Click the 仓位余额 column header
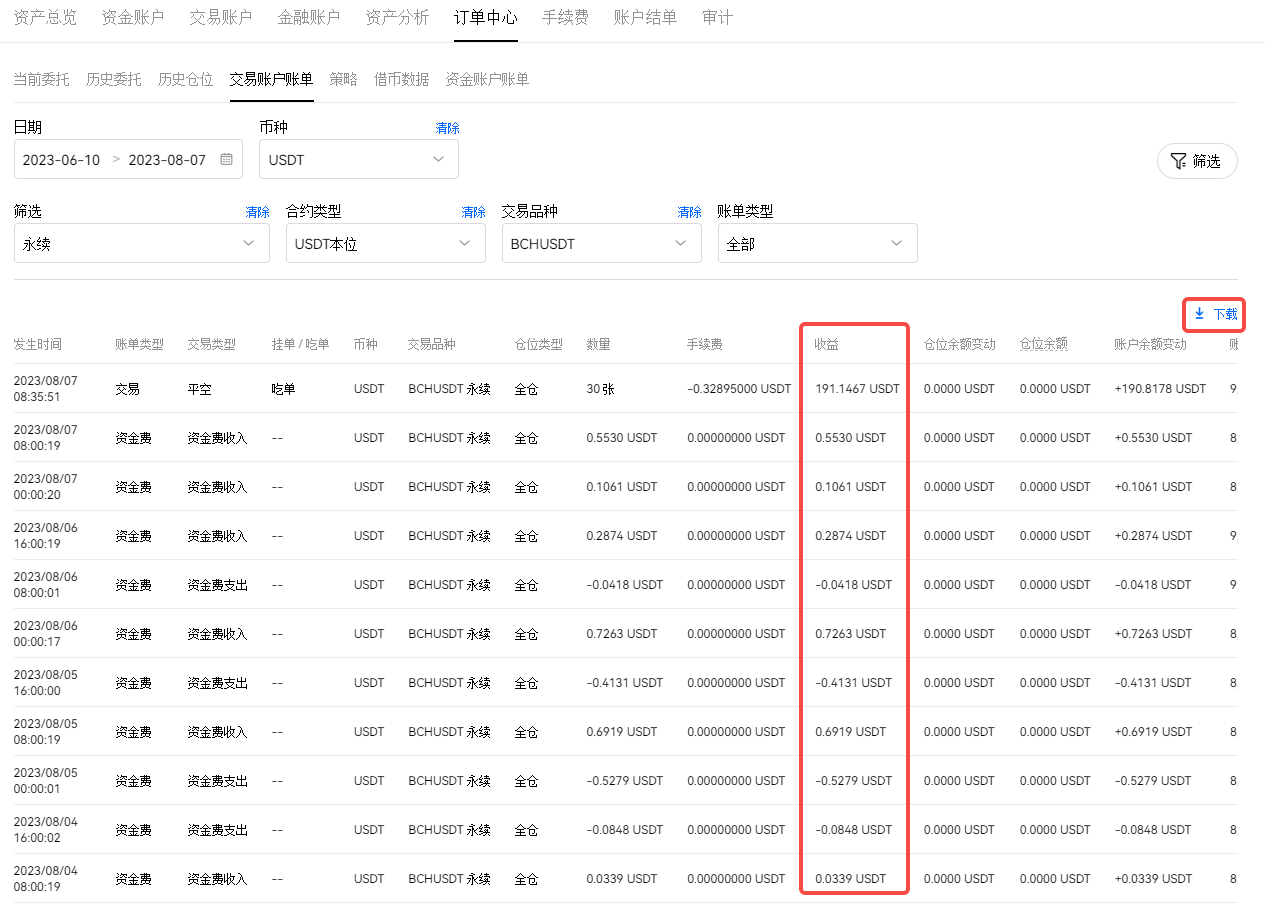Image resolution: width=1265 pixels, height=903 pixels. tap(1043, 344)
